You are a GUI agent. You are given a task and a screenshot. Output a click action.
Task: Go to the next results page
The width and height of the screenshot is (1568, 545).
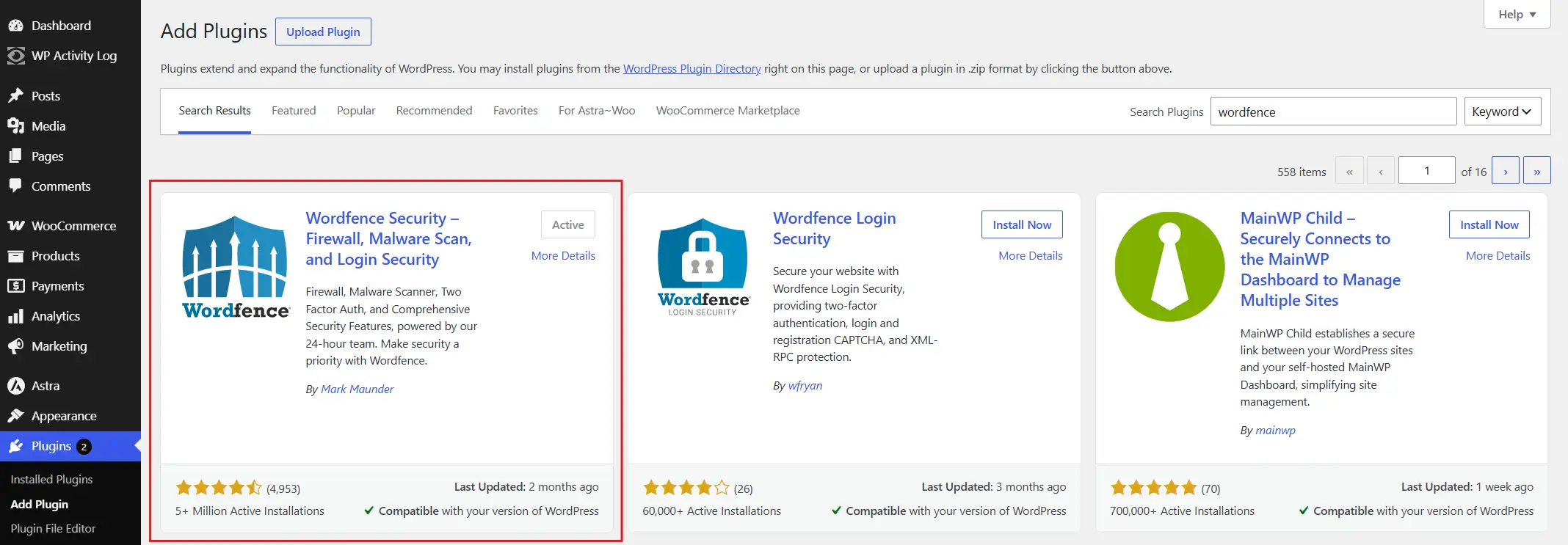1506,171
